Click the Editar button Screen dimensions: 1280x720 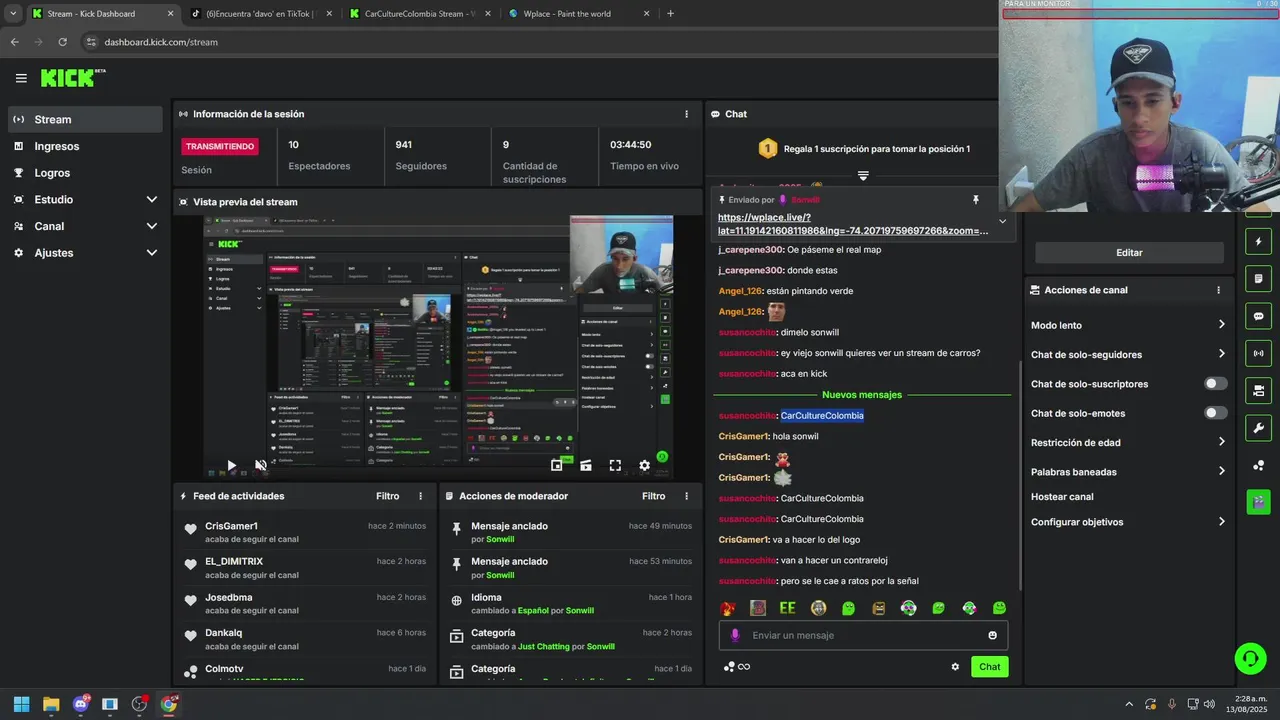pos(1129,253)
